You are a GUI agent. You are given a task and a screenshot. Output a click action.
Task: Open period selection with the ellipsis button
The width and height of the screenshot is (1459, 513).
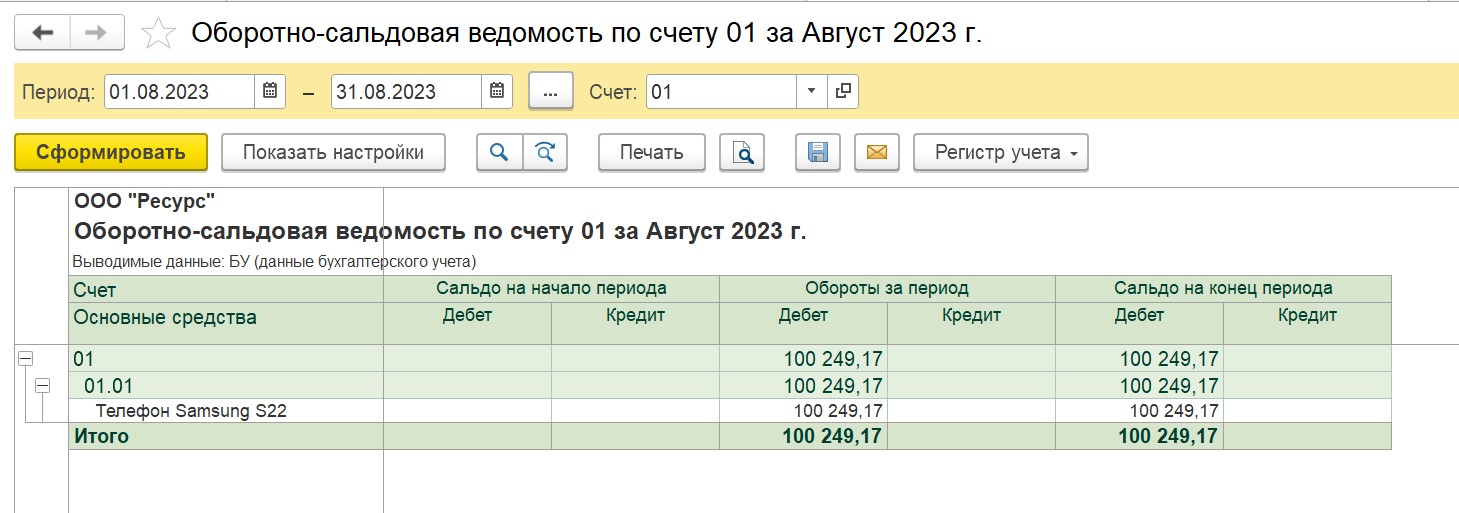click(x=550, y=92)
